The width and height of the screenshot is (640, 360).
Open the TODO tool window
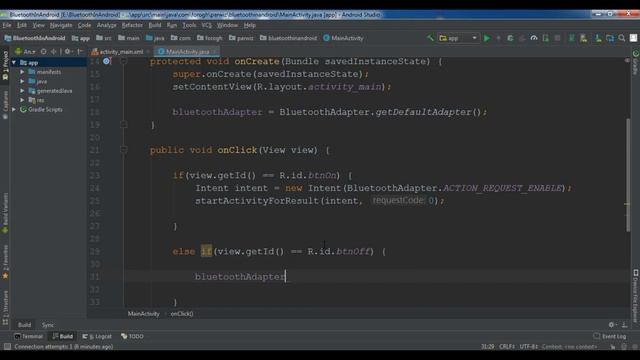(x=132, y=336)
